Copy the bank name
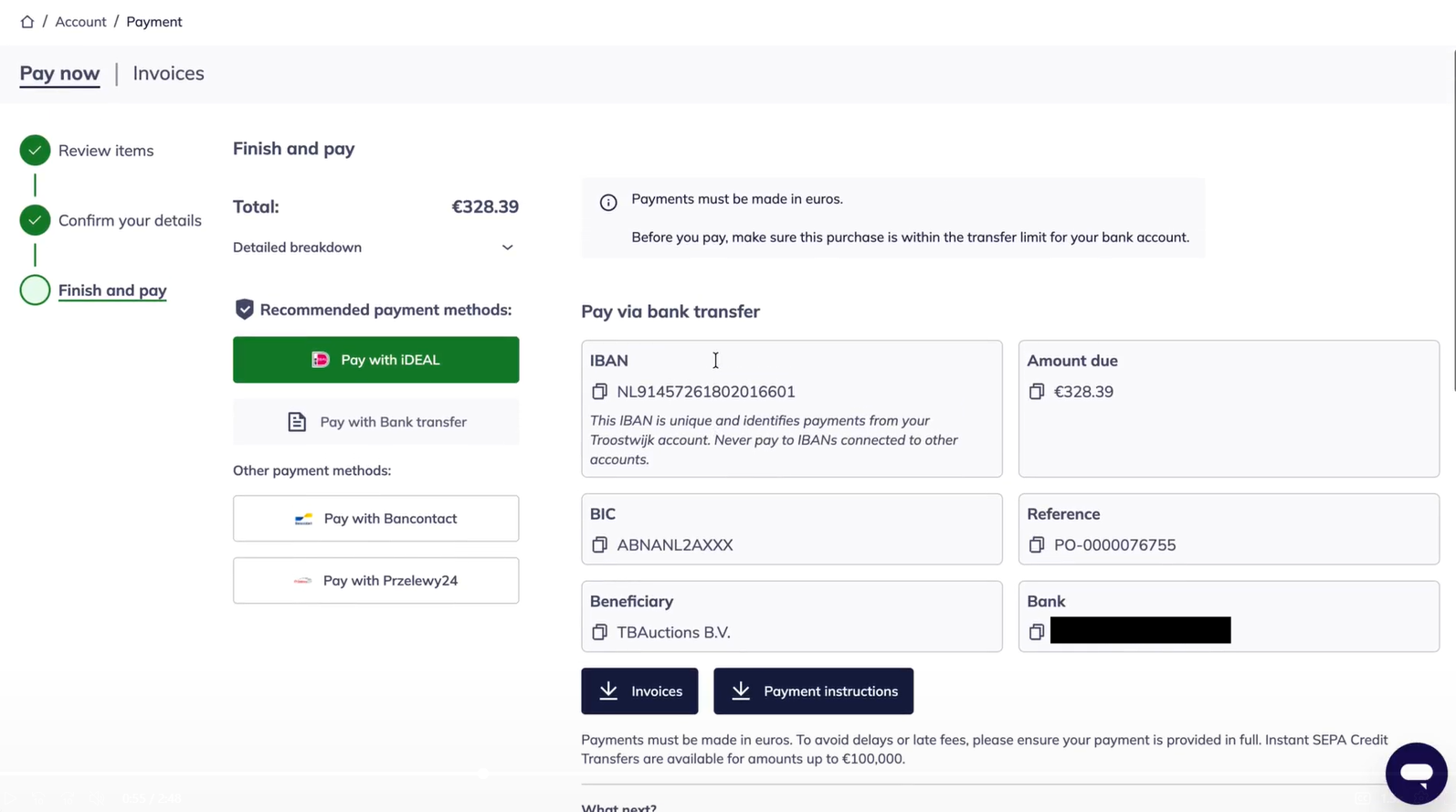The width and height of the screenshot is (1456, 812). (1036, 632)
